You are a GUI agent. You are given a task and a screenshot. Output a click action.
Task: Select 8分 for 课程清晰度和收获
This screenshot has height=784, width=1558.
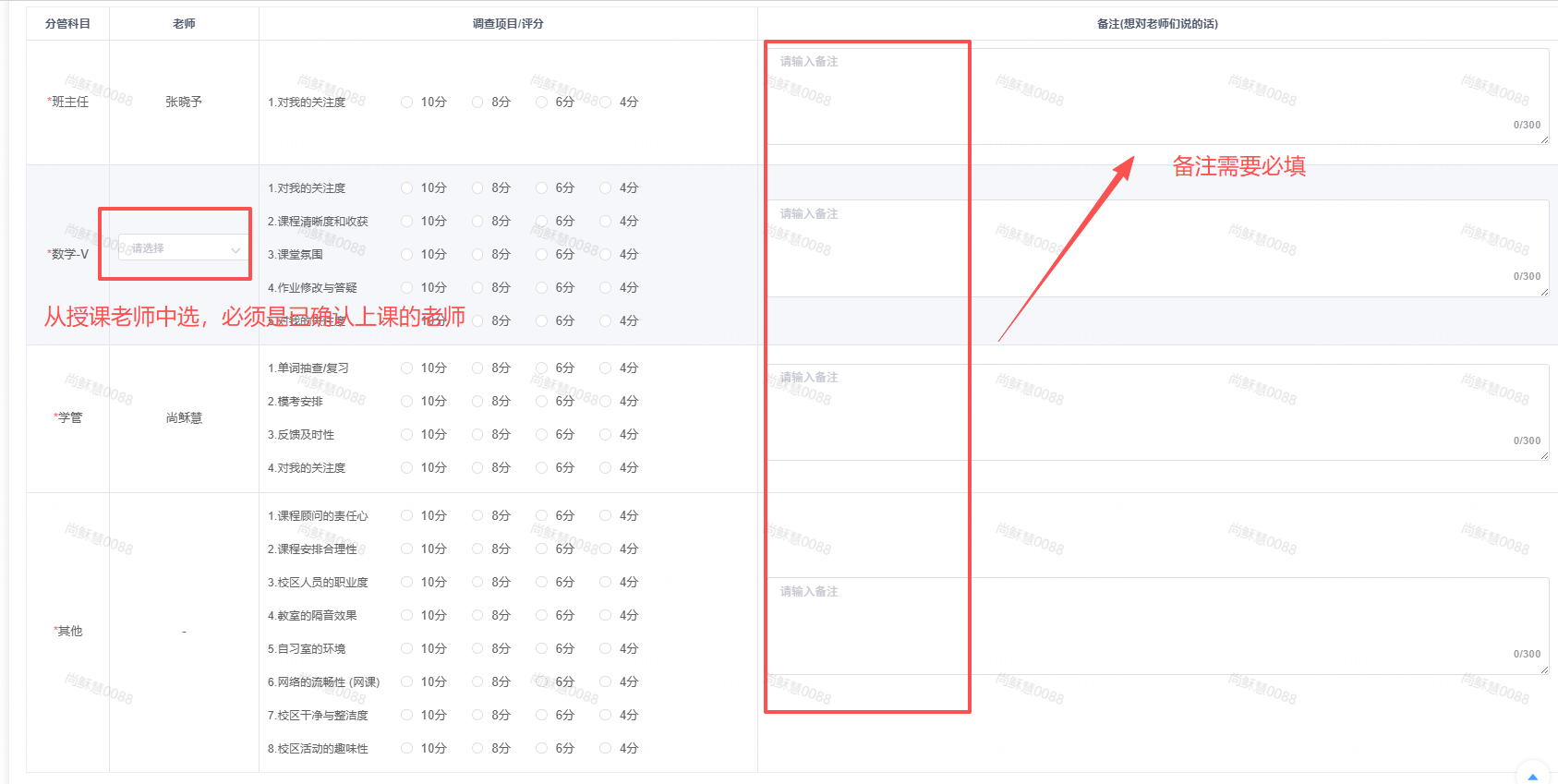[477, 222]
